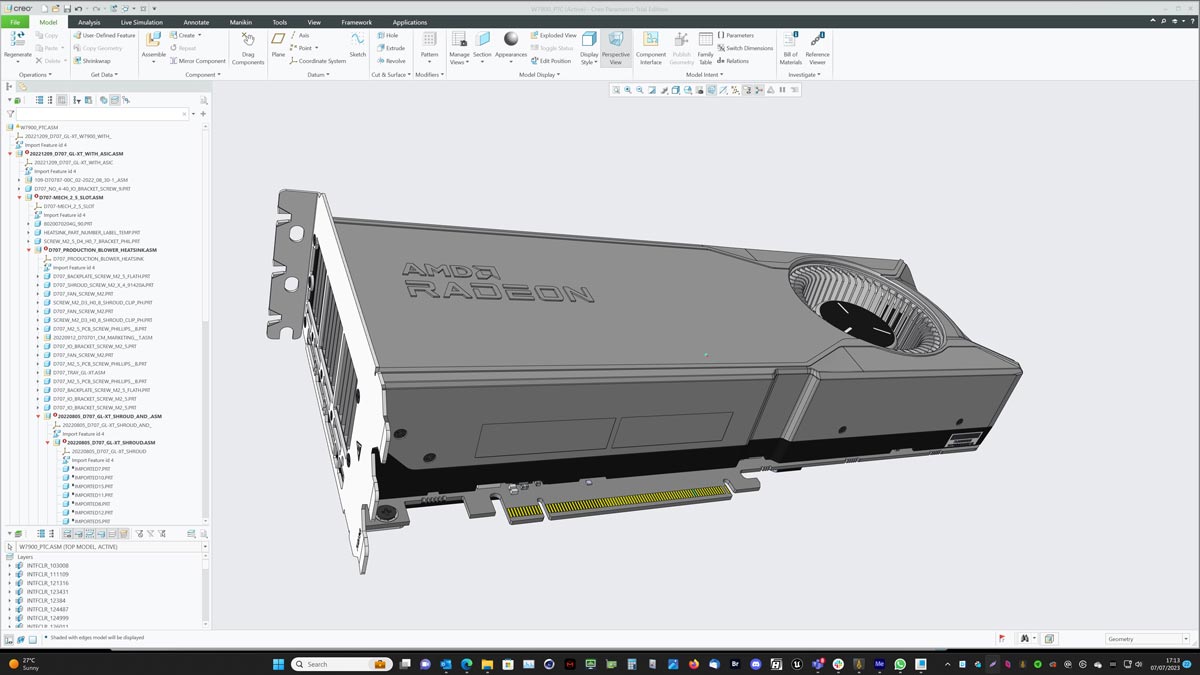Screen dimensions: 1200x675
Task: Switch to the Manikin tab
Action: [240, 22]
